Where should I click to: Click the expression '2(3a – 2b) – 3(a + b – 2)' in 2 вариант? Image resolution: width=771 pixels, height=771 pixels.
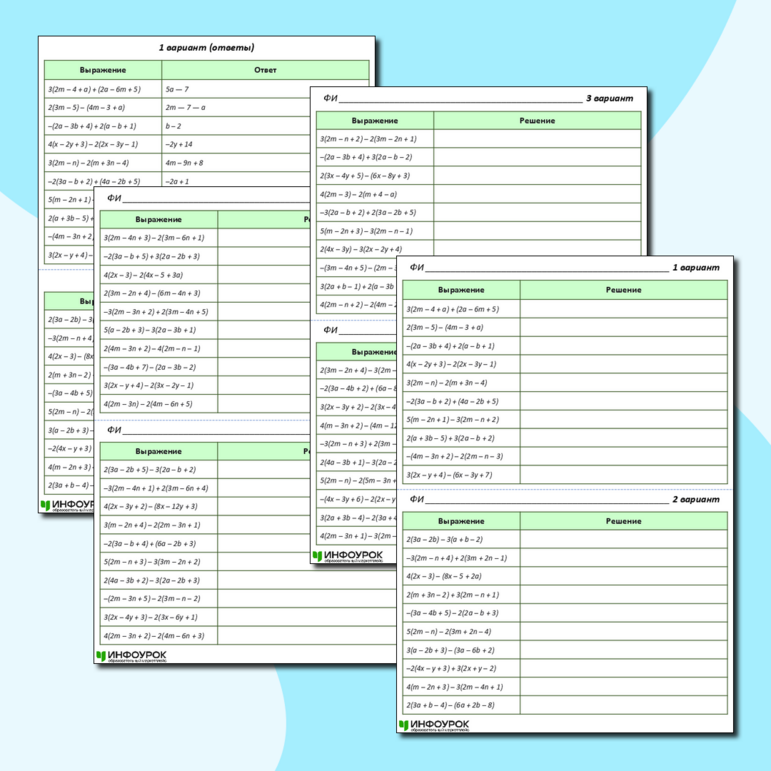tap(444, 540)
